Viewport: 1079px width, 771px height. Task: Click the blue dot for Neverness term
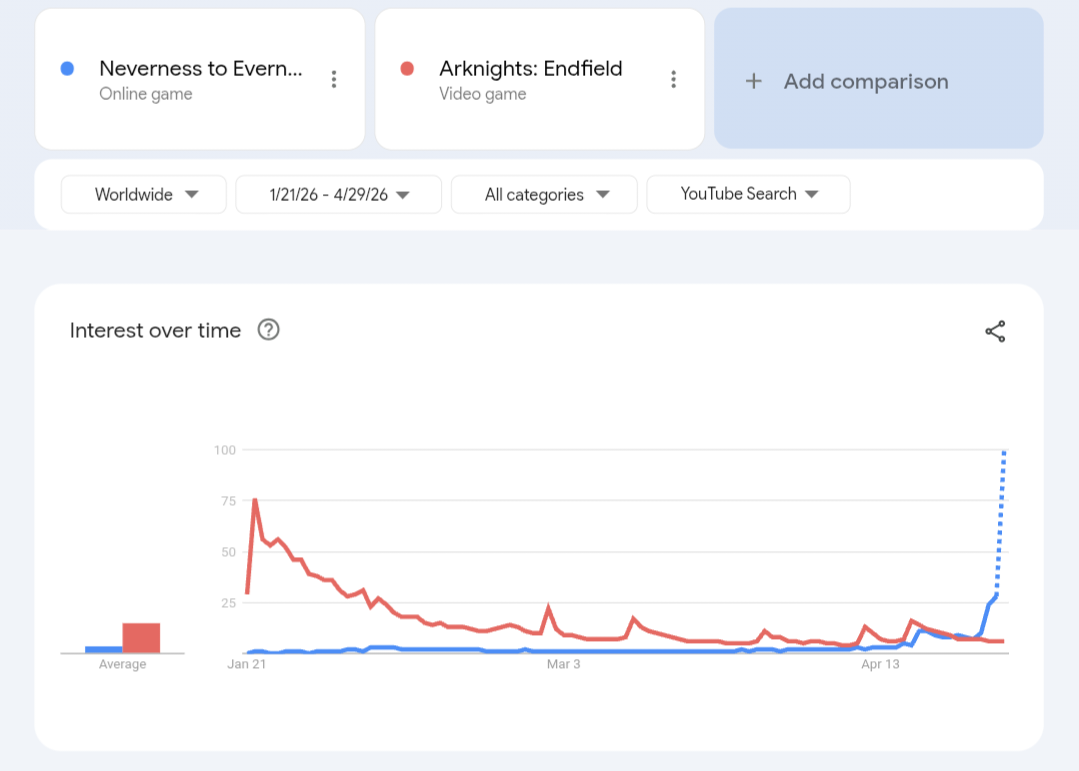pyautogui.click(x=67, y=69)
